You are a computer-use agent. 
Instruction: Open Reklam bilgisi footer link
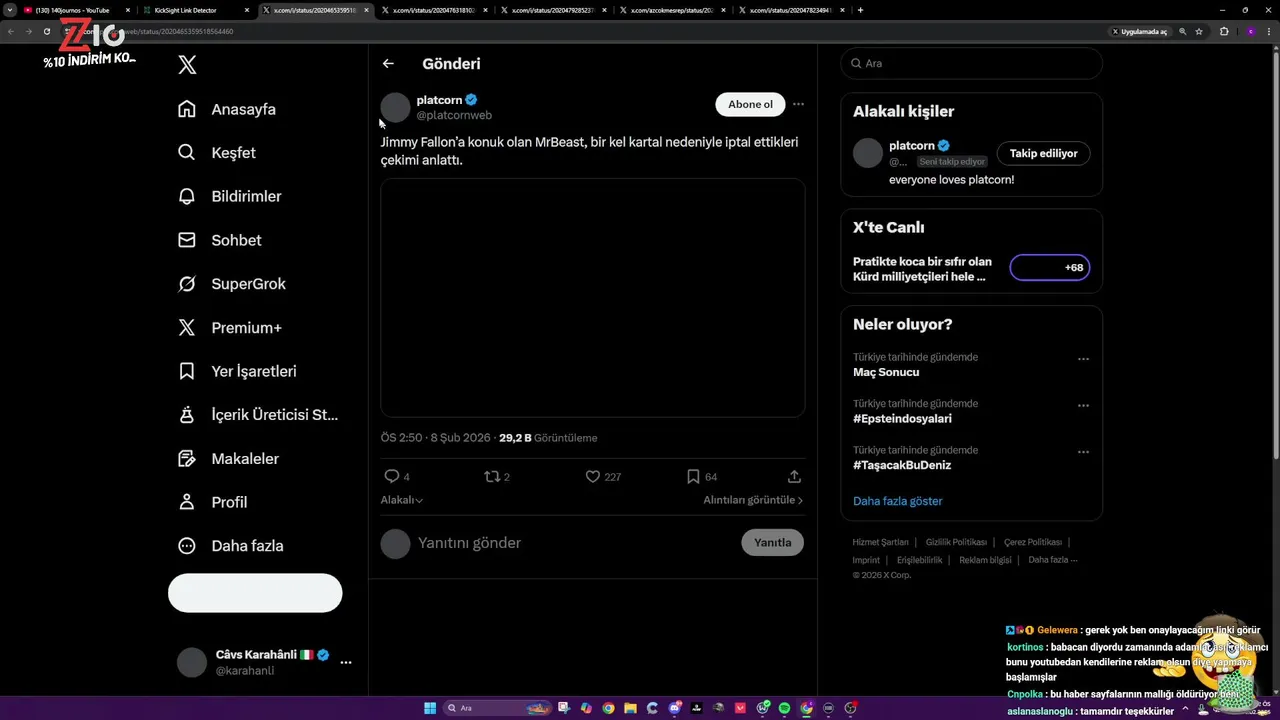(985, 560)
